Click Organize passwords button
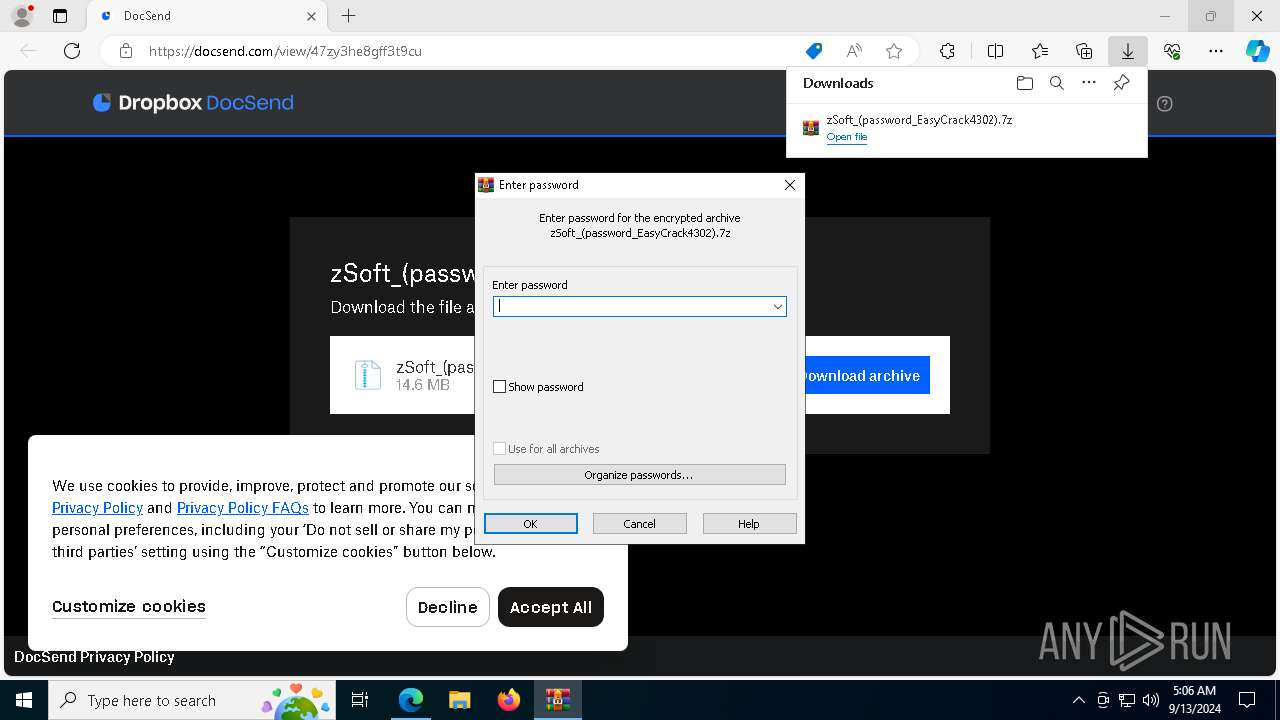 pos(639,475)
